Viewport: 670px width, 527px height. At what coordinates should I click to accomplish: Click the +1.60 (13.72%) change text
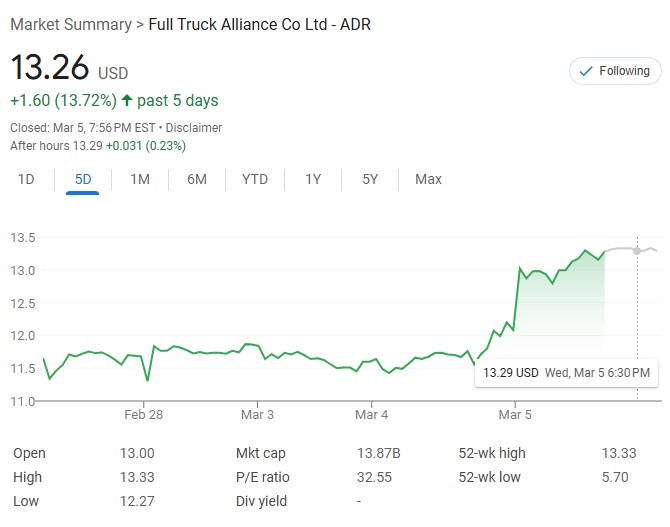[63, 100]
